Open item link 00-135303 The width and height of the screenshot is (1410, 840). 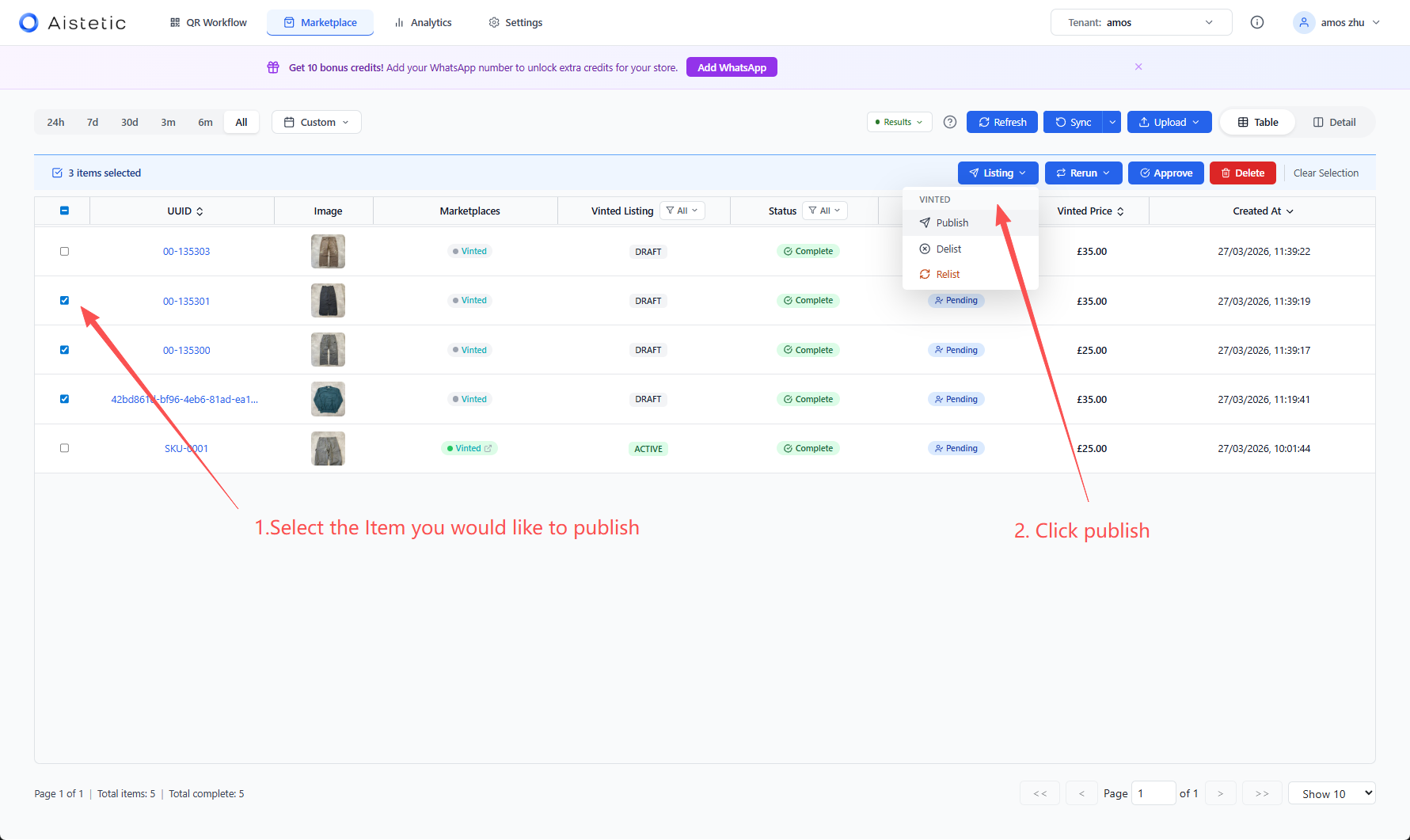click(x=186, y=251)
